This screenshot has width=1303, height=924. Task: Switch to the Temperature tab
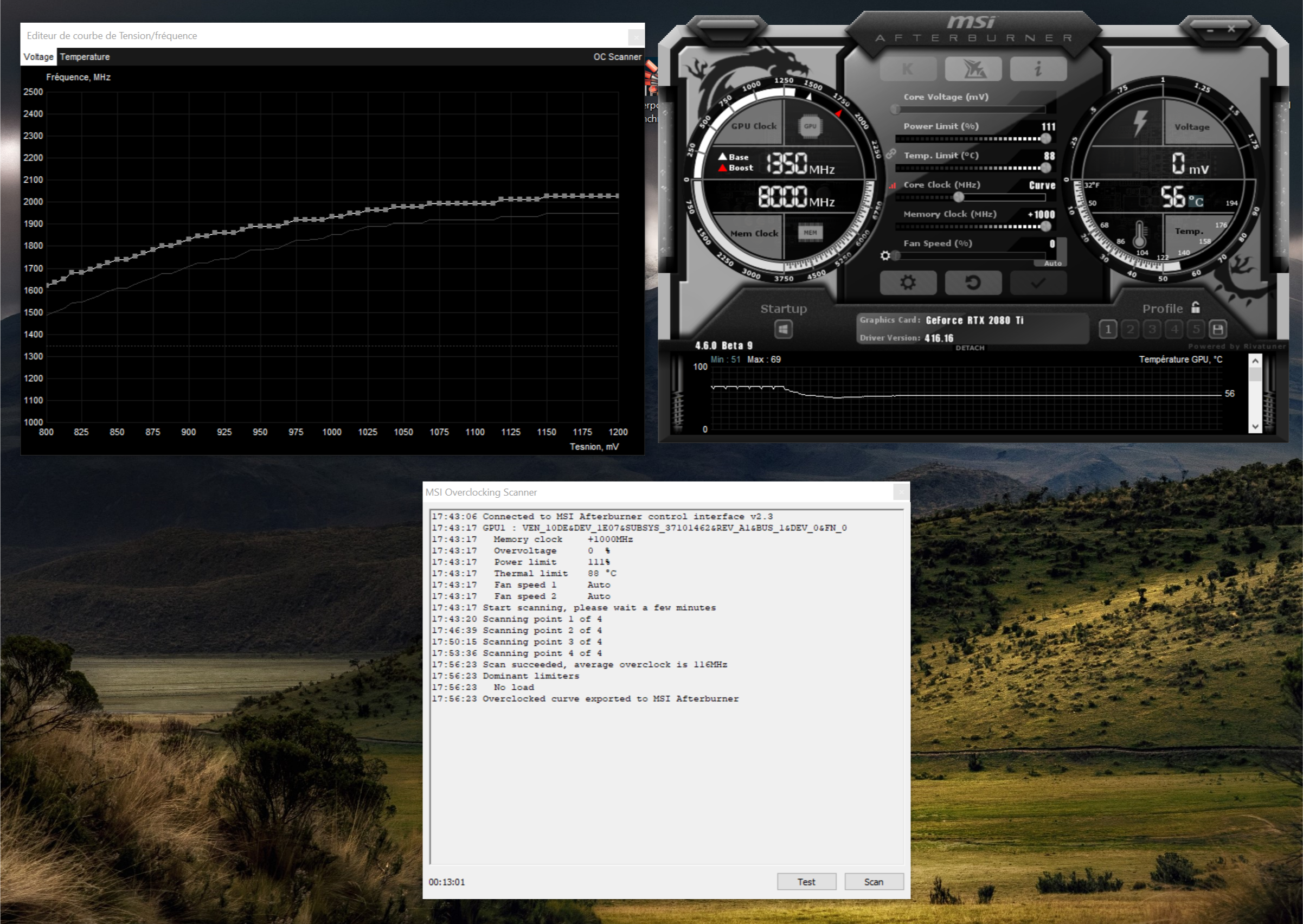coord(85,57)
